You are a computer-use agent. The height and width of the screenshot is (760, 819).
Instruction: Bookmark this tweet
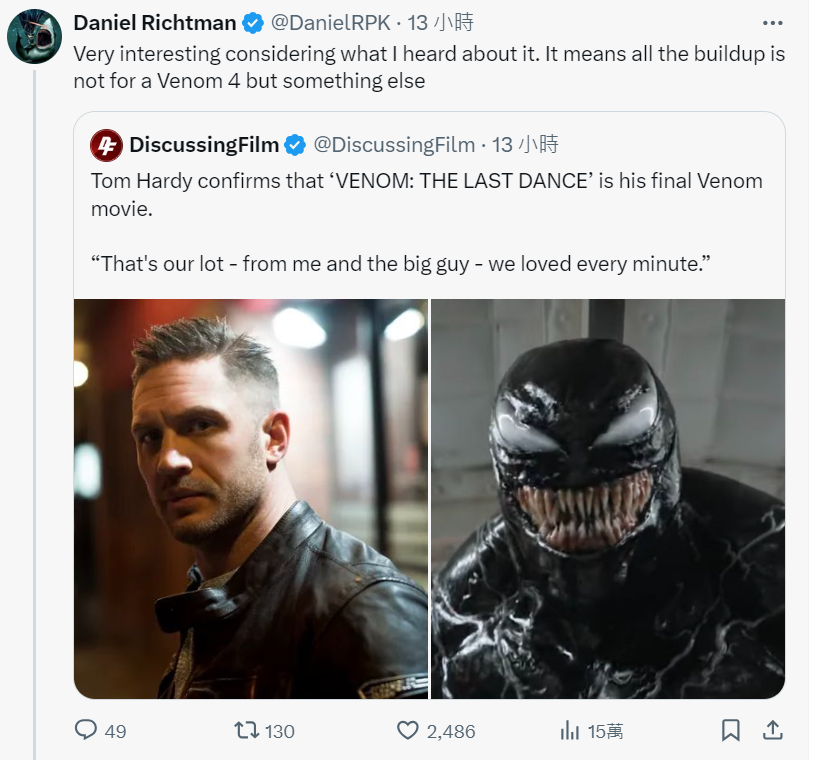[x=731, y=731]
